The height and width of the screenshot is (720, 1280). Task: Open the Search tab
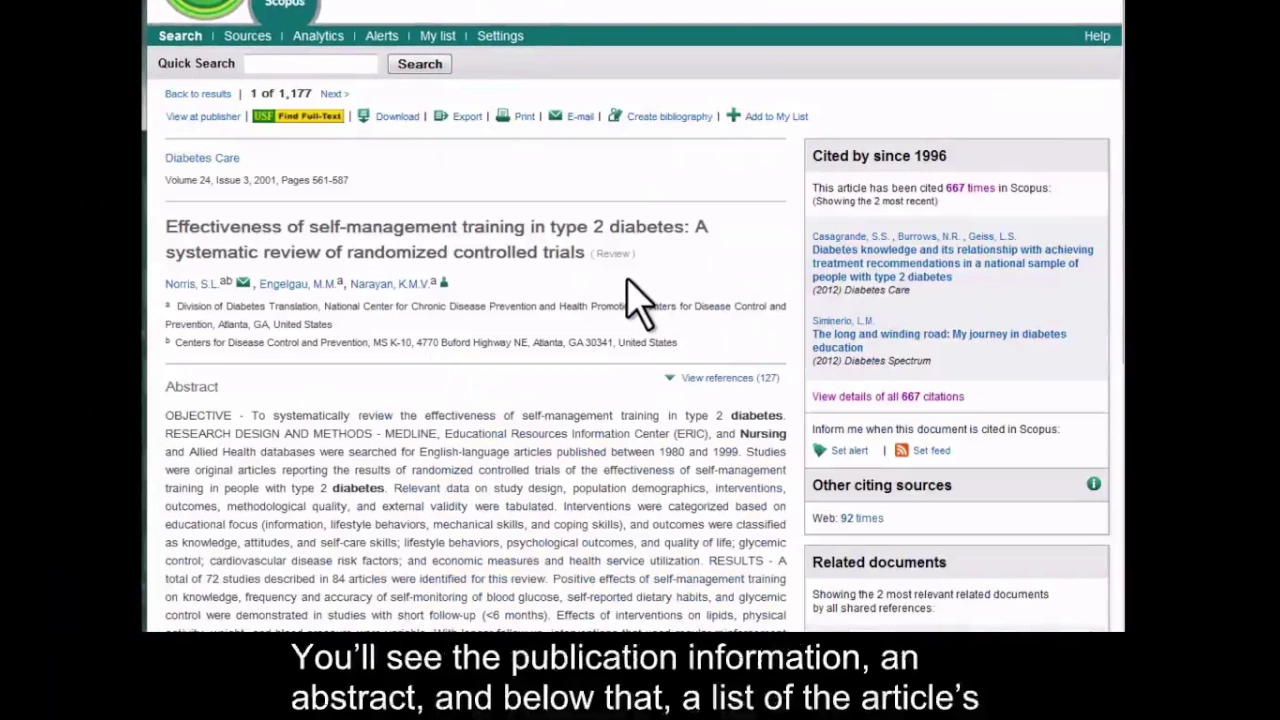pyautogui.click(x=180, y=36)
